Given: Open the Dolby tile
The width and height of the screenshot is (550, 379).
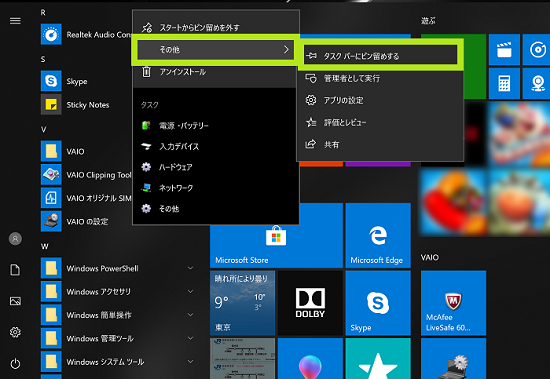Looking at the screenshot, I should 310,303.
